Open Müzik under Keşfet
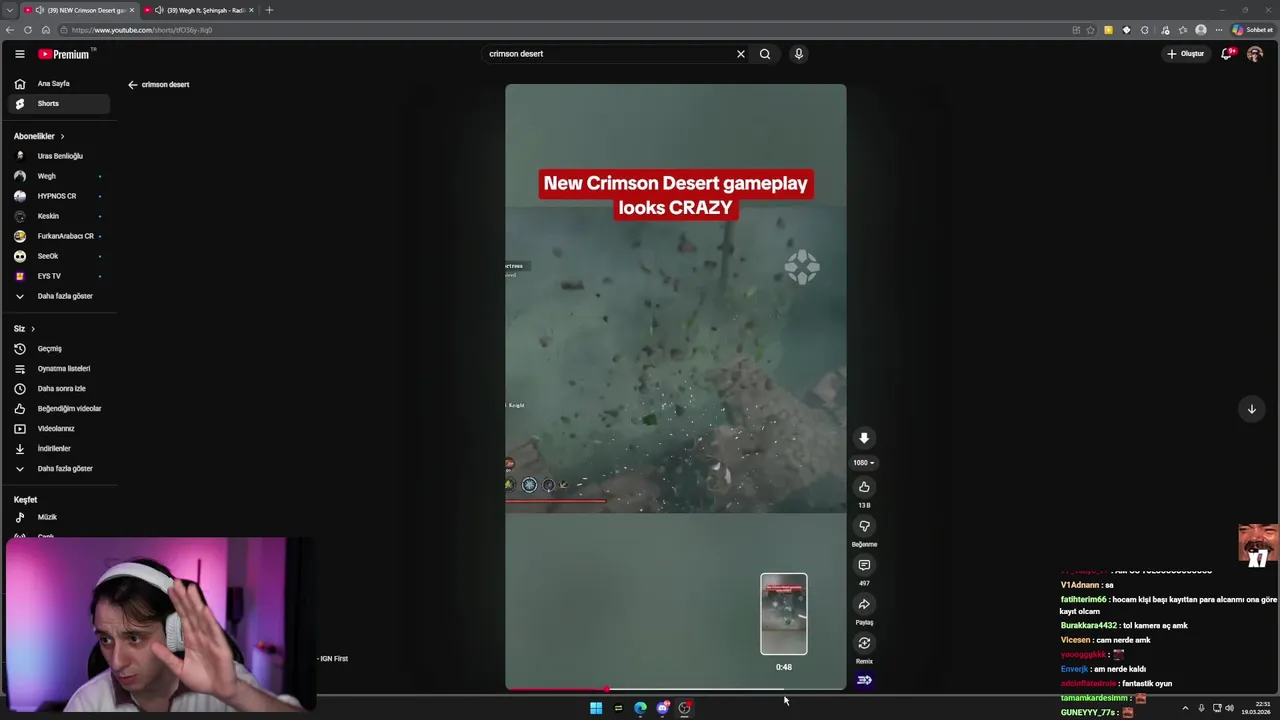The width and height of the screenshot is (1280, 720). [x=58, y=517]
